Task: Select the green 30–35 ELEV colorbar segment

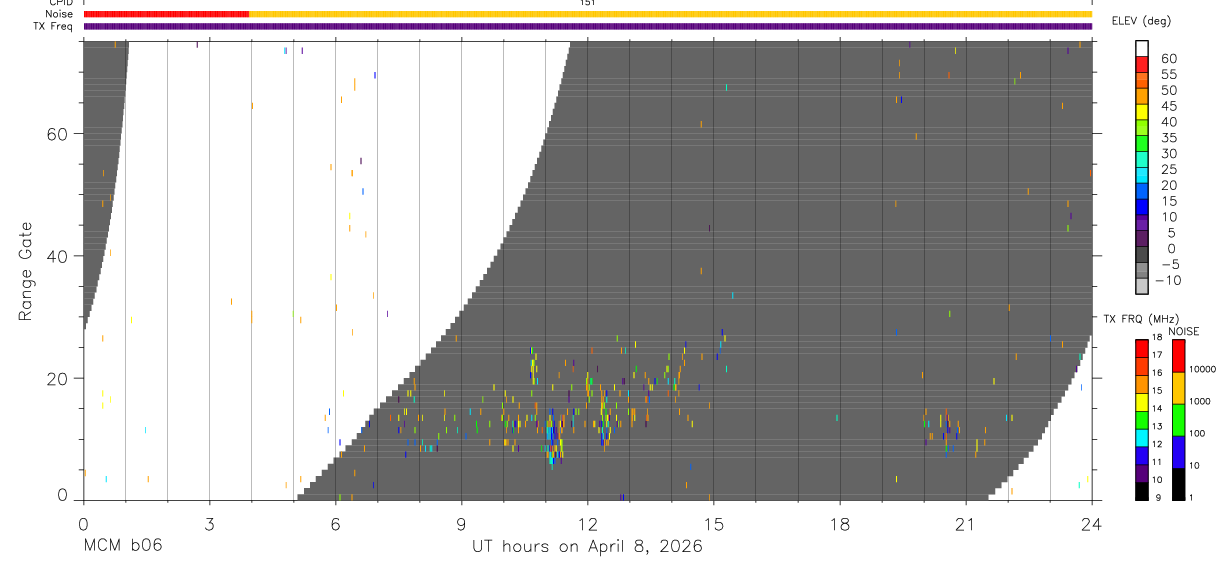Action: pyautogui.click(x=1142, y=144)
